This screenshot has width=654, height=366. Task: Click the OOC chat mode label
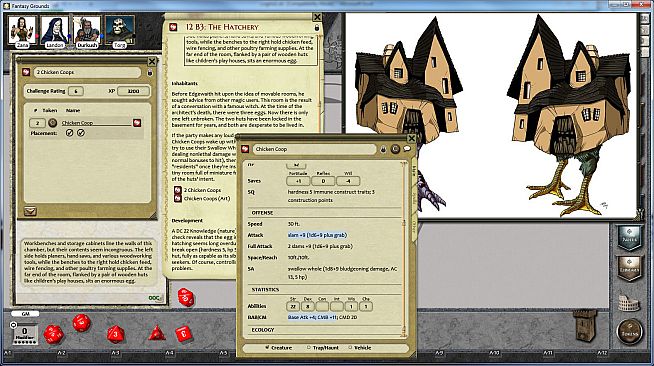coord(154,298)
